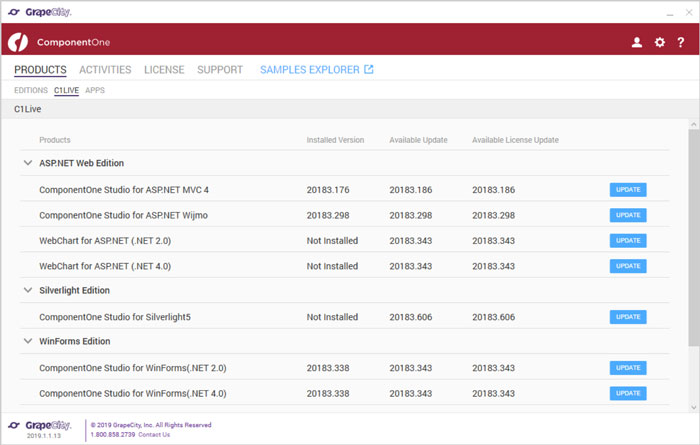
Task: Open settings via the gear icon
Action: click(659, 42)
